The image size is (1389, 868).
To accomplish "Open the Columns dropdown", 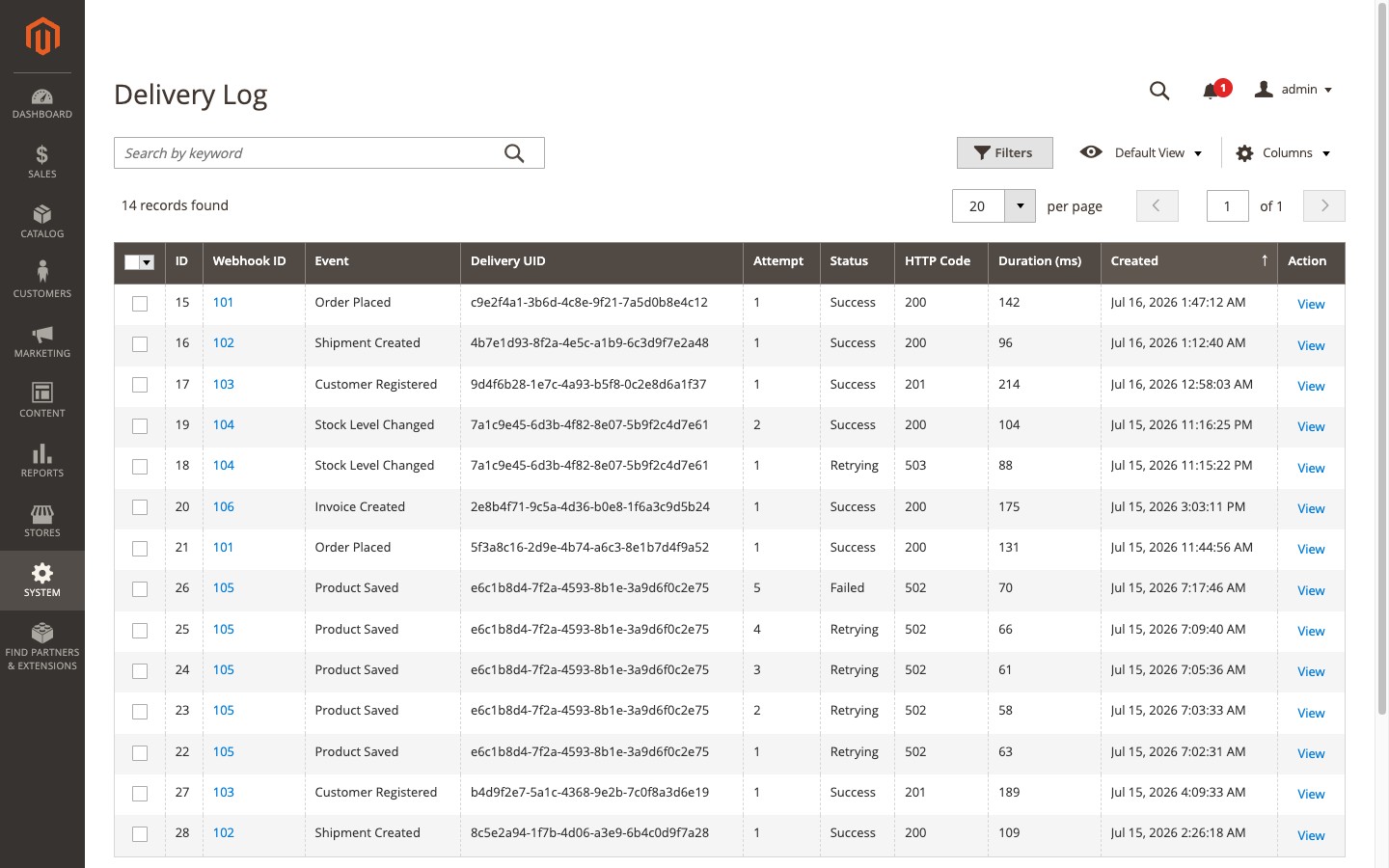I will point(1283,152).
